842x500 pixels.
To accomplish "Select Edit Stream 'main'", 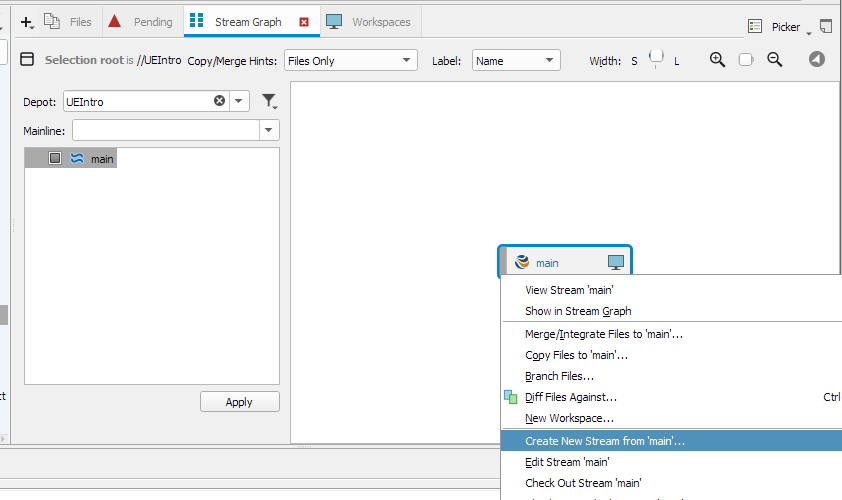I will pyautogui.click(x=567, y=462).
